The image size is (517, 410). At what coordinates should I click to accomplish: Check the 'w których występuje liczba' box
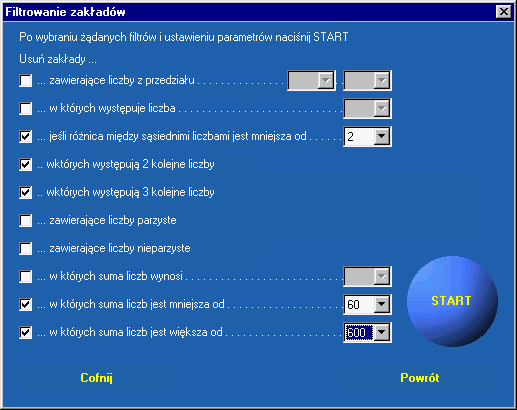coord(26,108)
